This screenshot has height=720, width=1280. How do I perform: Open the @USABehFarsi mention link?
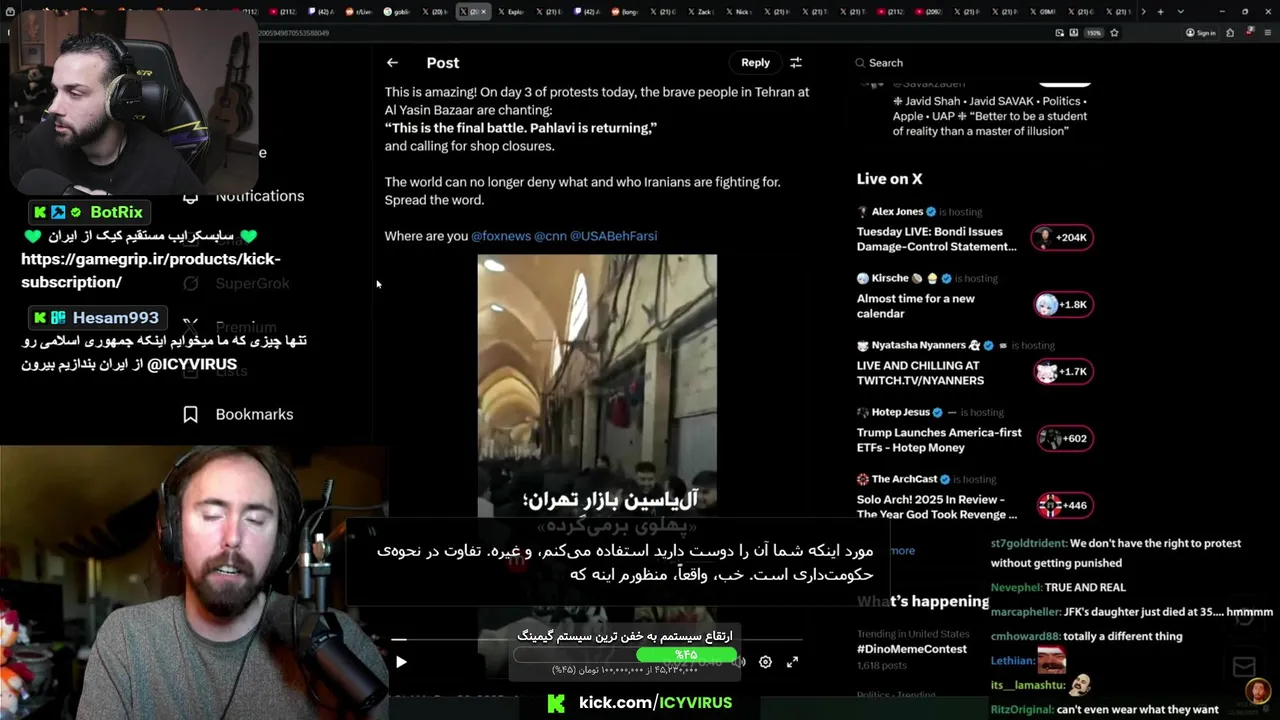point(613,236)
